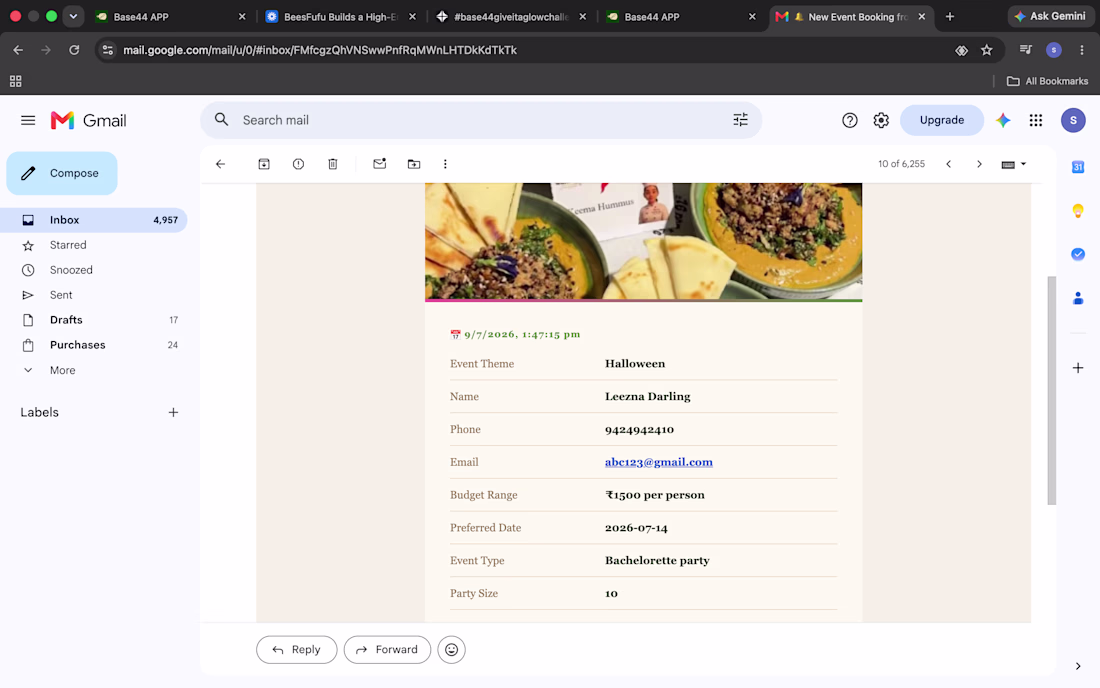Screen dimensions: 1100x688
Task: Click the Upgrade button
Action: [x=941, y=120]
